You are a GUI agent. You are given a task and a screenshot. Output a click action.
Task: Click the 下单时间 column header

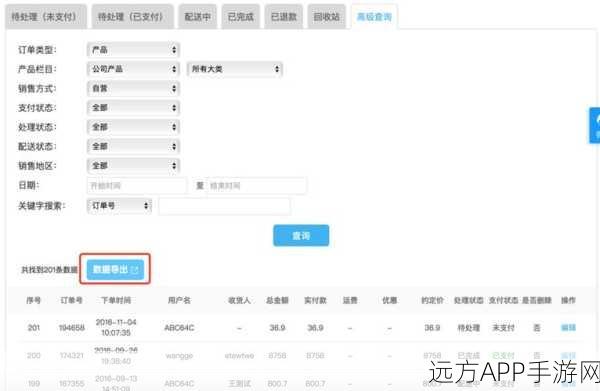tap(116, 300)
